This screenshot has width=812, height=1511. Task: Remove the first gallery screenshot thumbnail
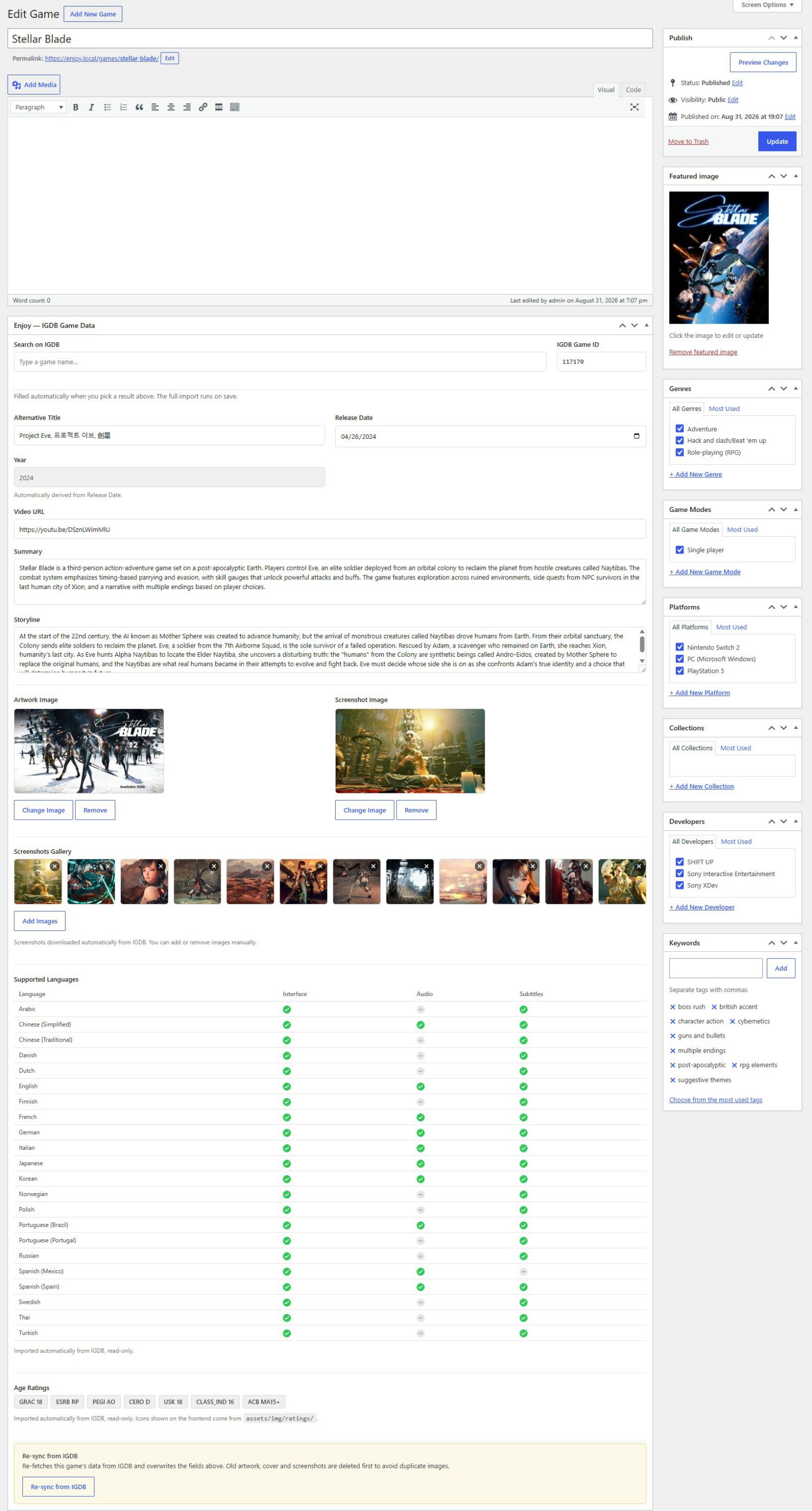(x=54, y=866)
